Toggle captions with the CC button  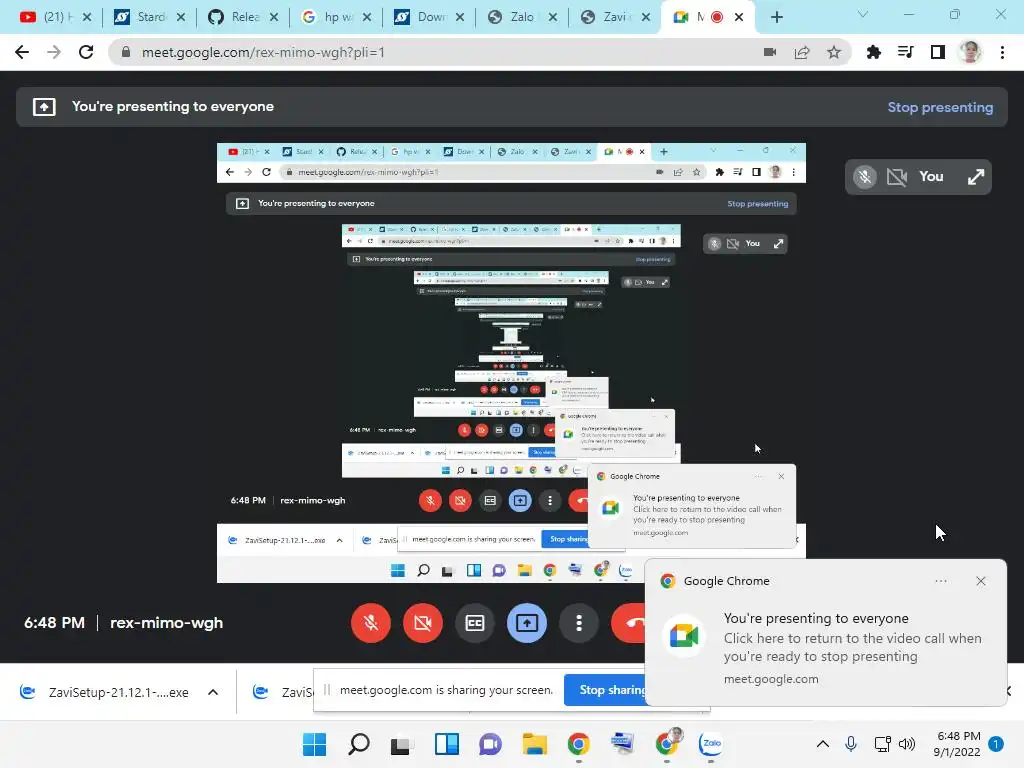(x=475, y=623)
